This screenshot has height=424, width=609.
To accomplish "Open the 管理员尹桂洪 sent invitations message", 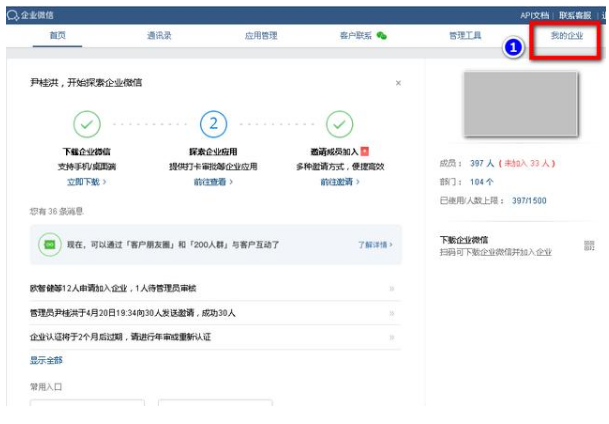I will click(133, 313).
